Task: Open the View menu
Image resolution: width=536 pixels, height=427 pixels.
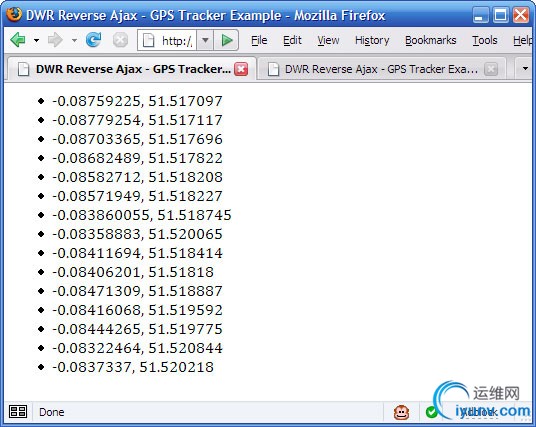Action: pyautogui.click(x=328, y=40)
